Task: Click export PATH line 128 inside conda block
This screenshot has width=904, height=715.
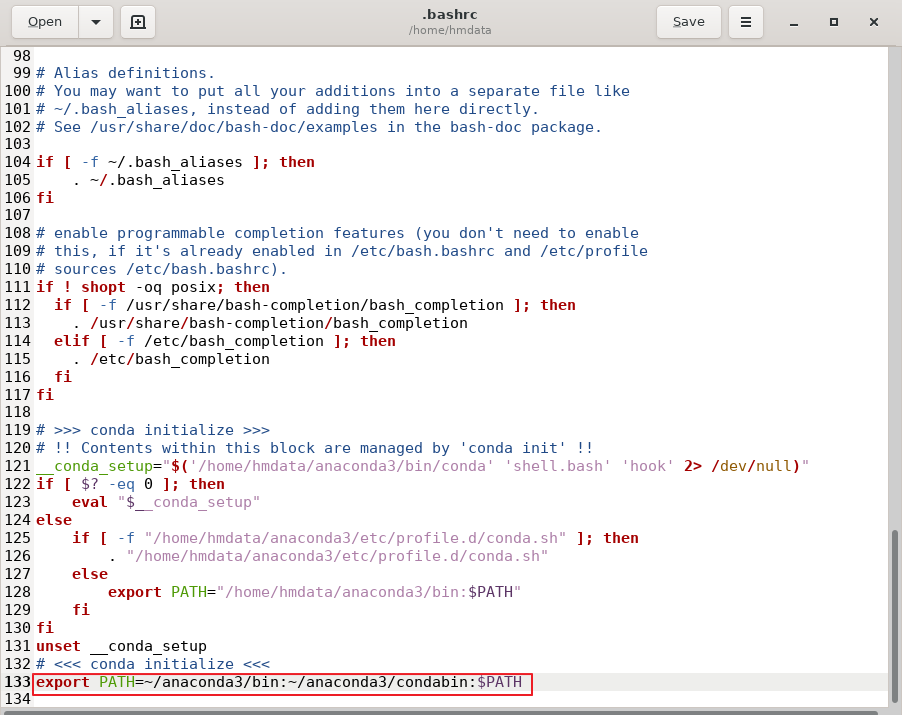Action: [314, 592]
